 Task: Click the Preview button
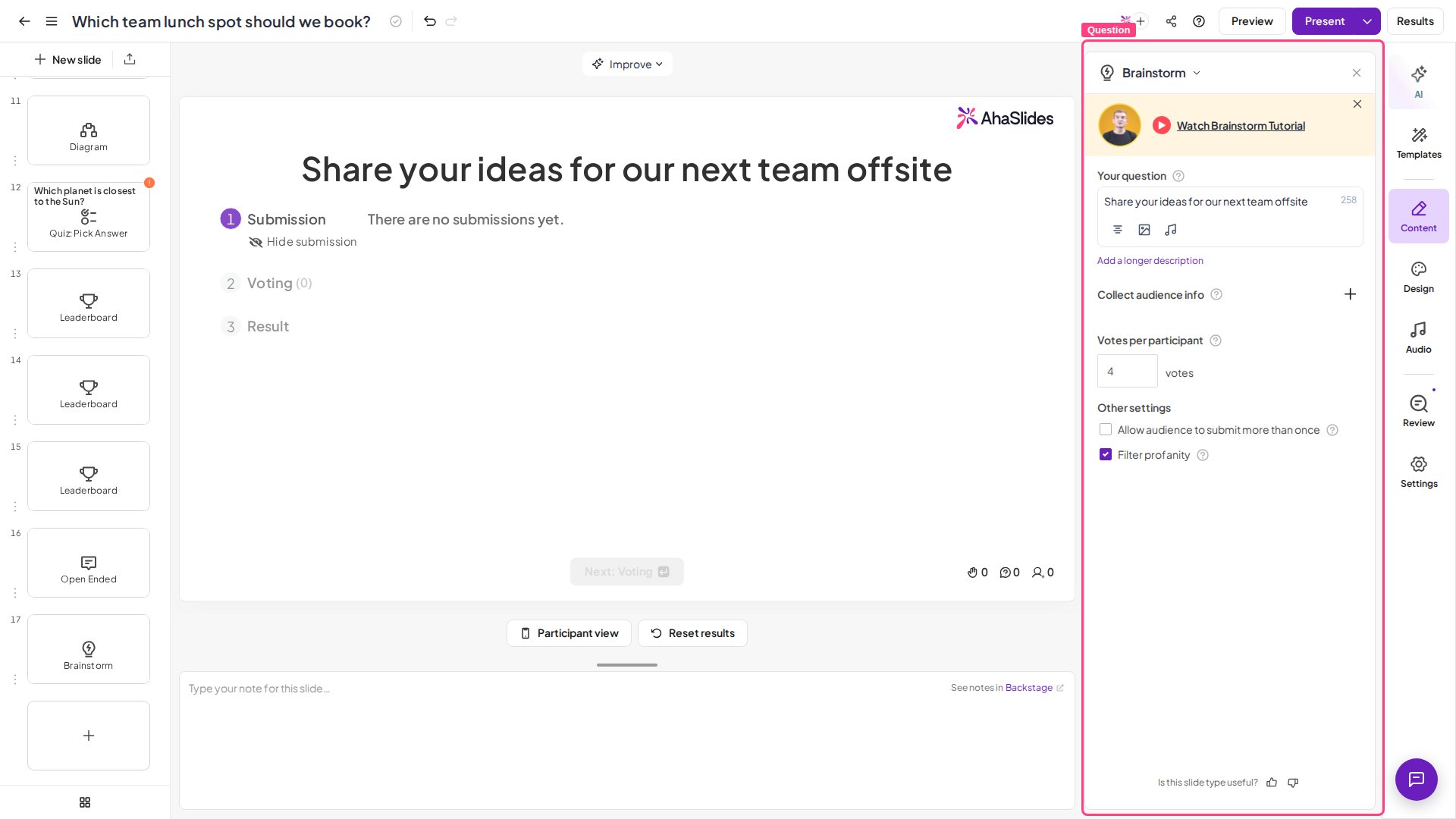pyautogui.click(x=1252, y=21)
